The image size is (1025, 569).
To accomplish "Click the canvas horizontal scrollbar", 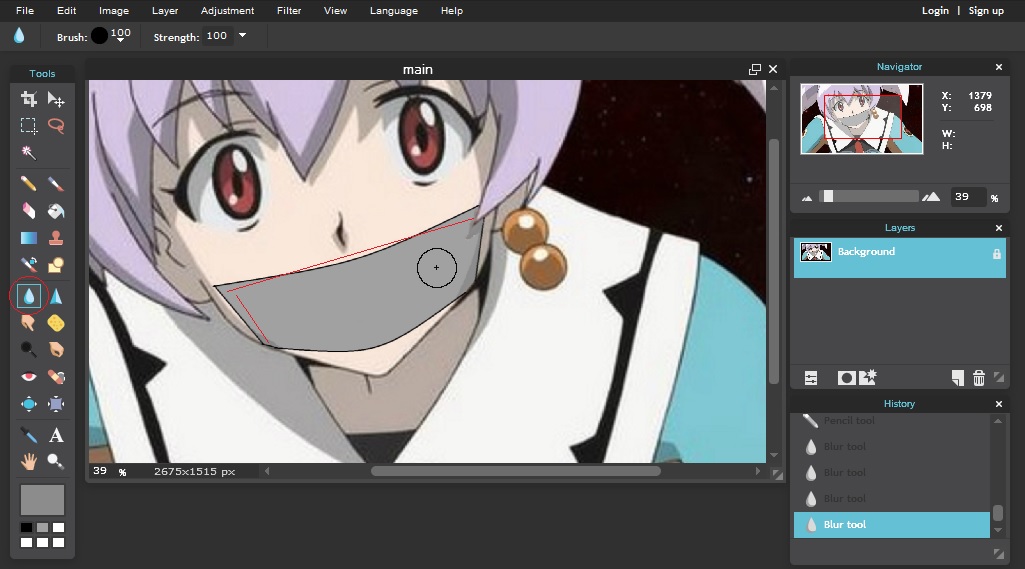I will click(515, 471).
